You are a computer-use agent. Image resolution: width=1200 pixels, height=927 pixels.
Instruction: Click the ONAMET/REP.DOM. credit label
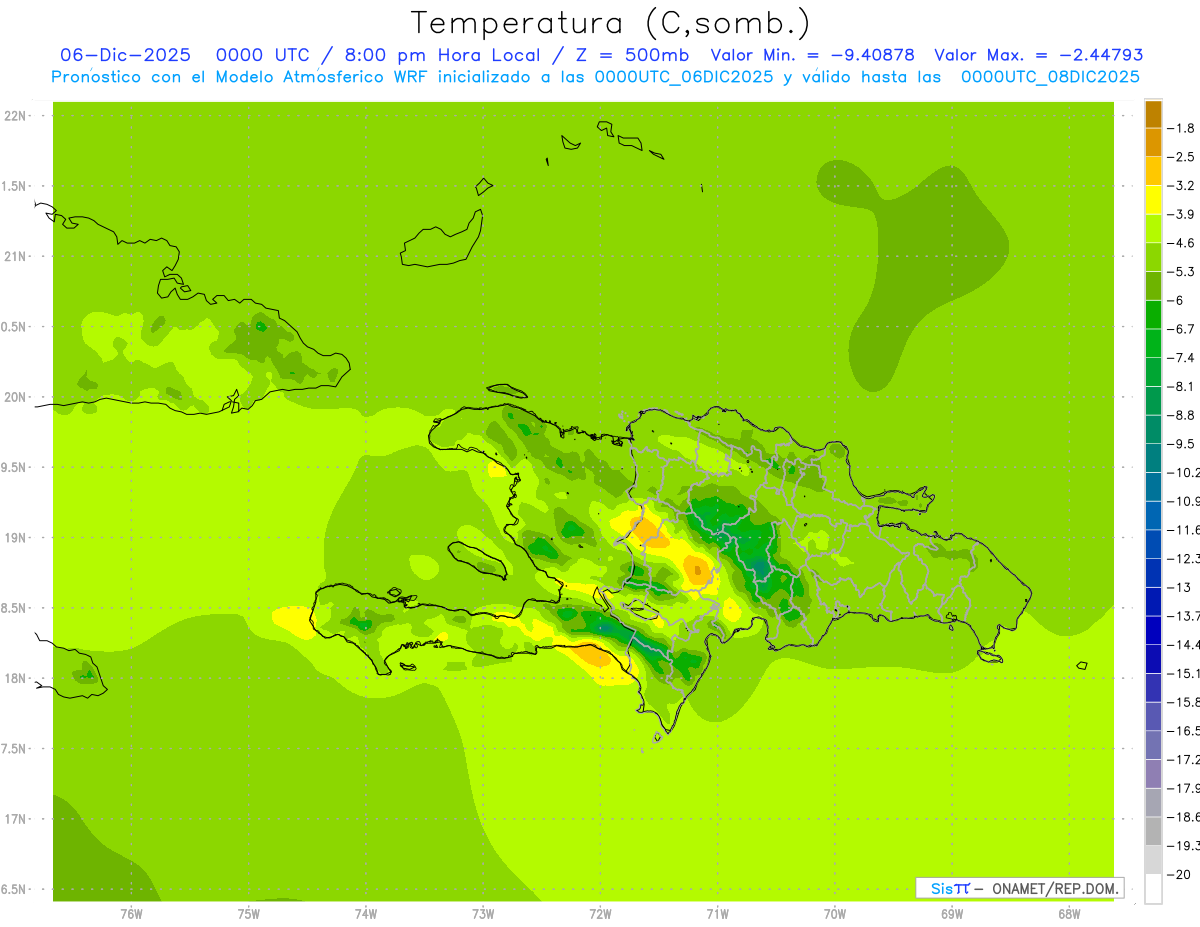[x=1055, y=888]
